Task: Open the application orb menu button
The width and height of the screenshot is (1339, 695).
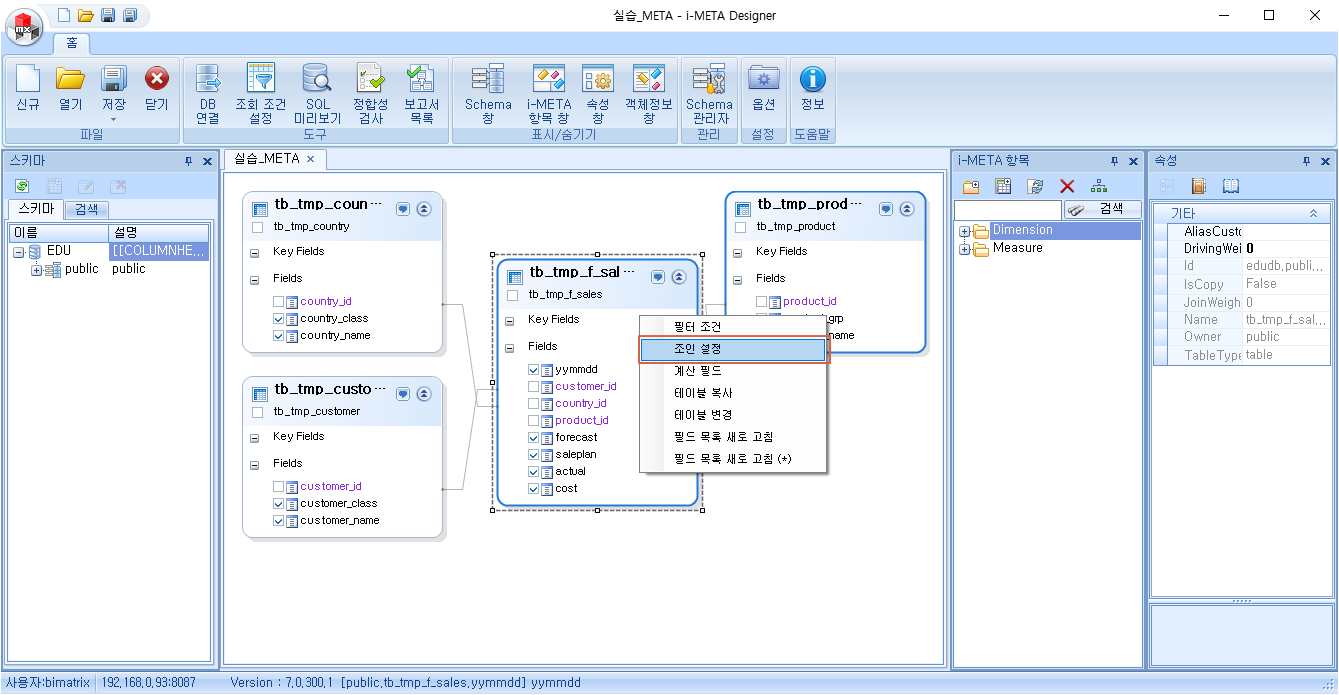Action: (24, 28)
